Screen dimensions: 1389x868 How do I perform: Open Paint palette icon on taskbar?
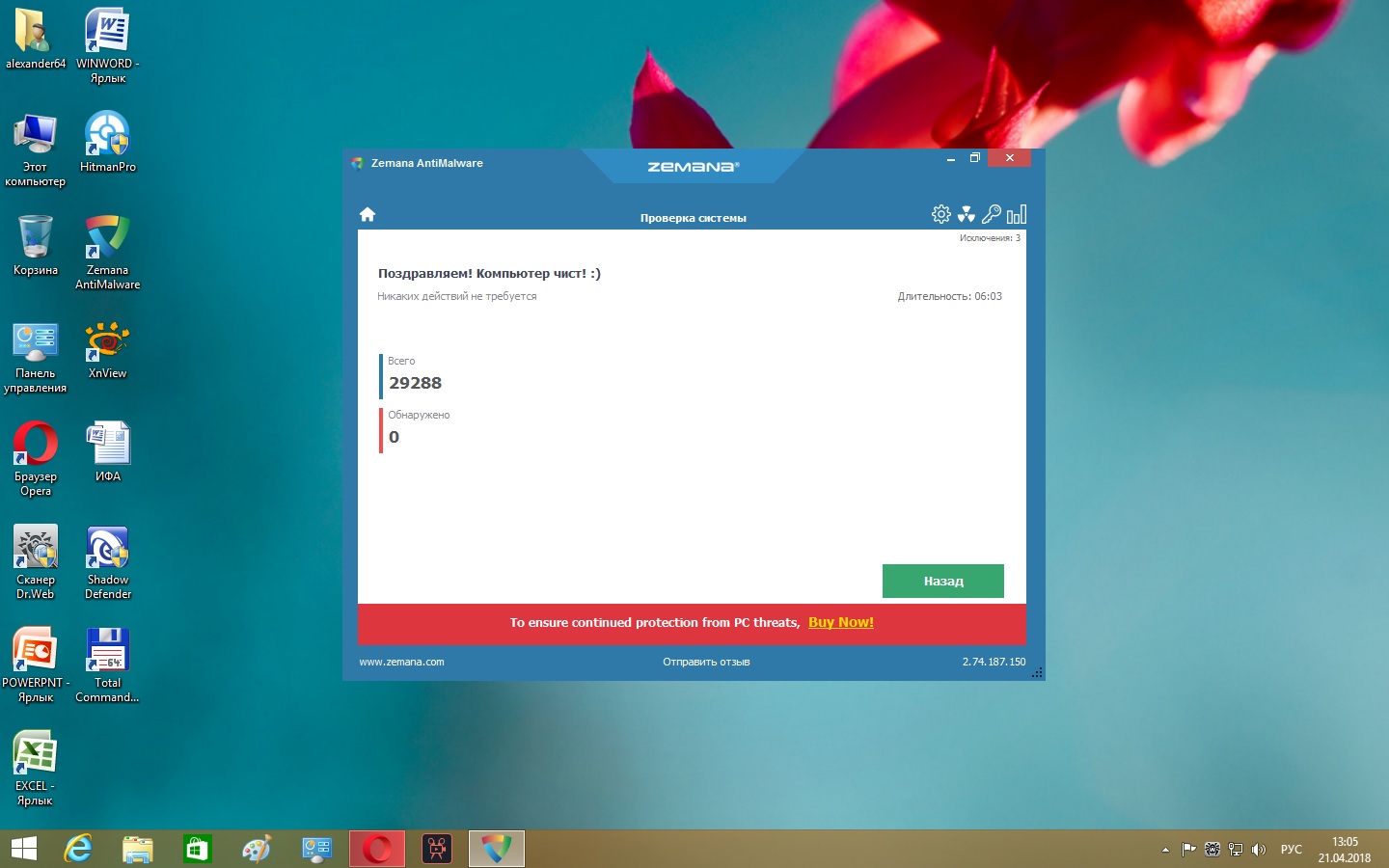pos(257,849)
